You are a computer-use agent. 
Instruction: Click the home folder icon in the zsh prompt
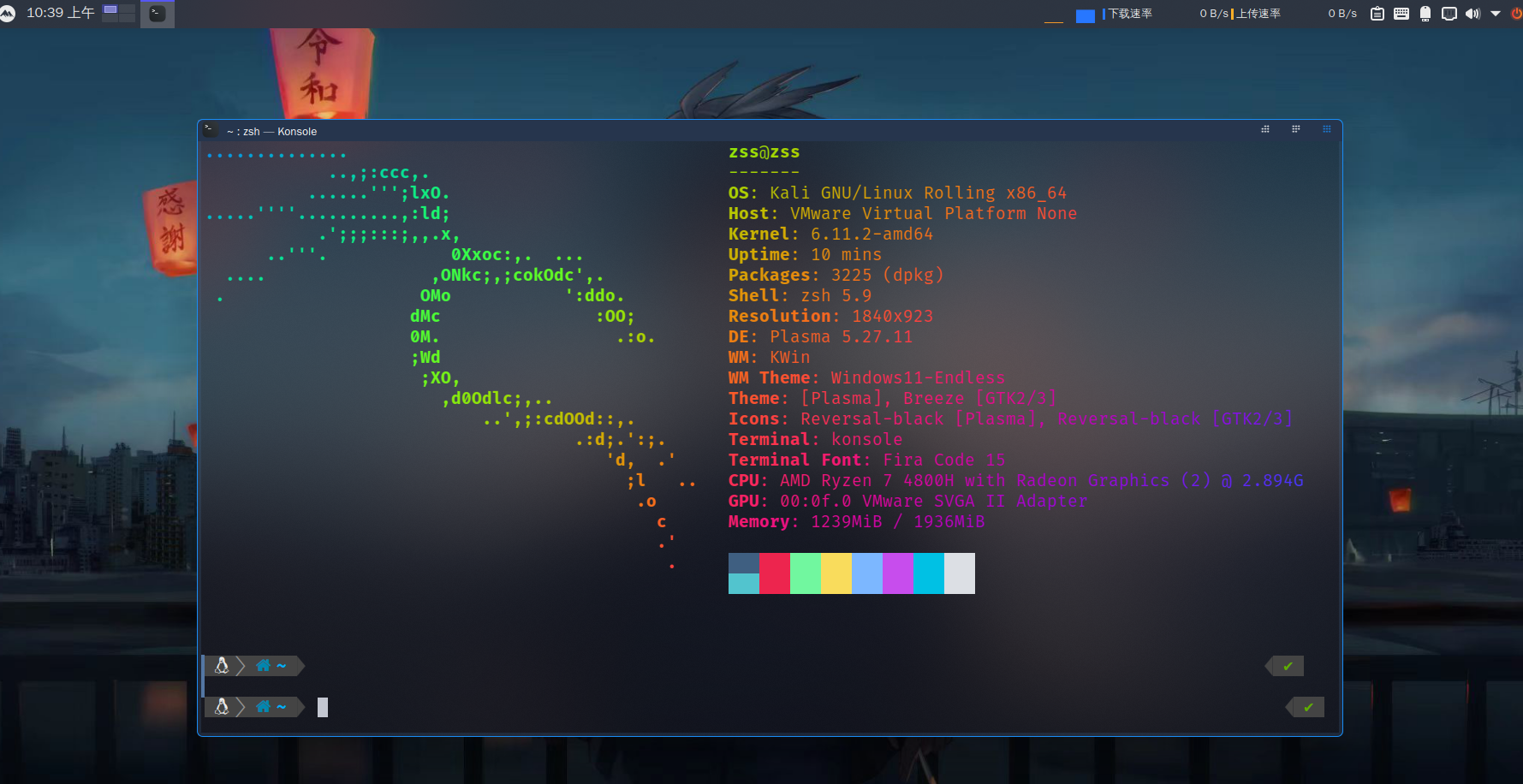(263, 665)
